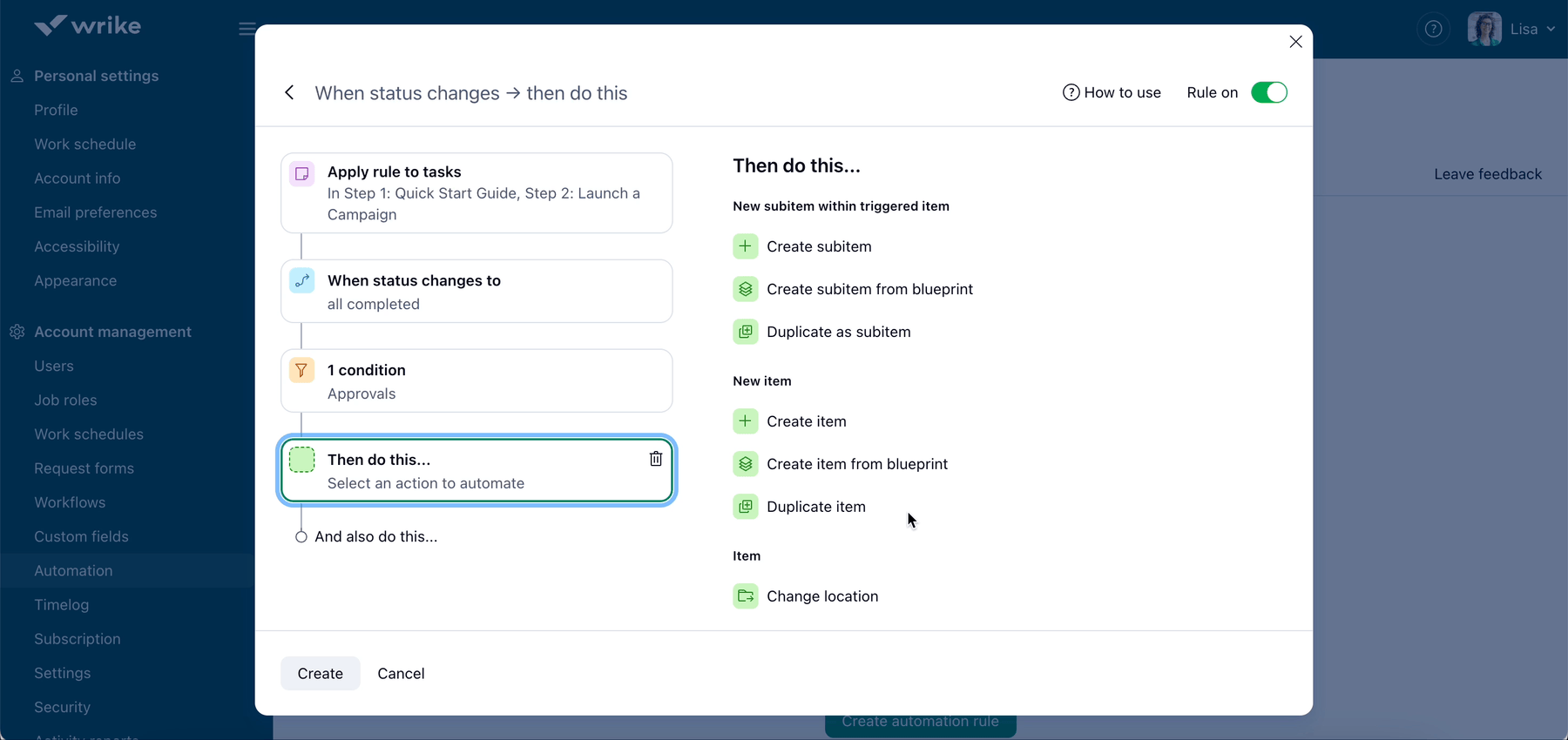Choose the Duplicate as subitem icon
Viewport: 1568px width, 740px height.
746,332
